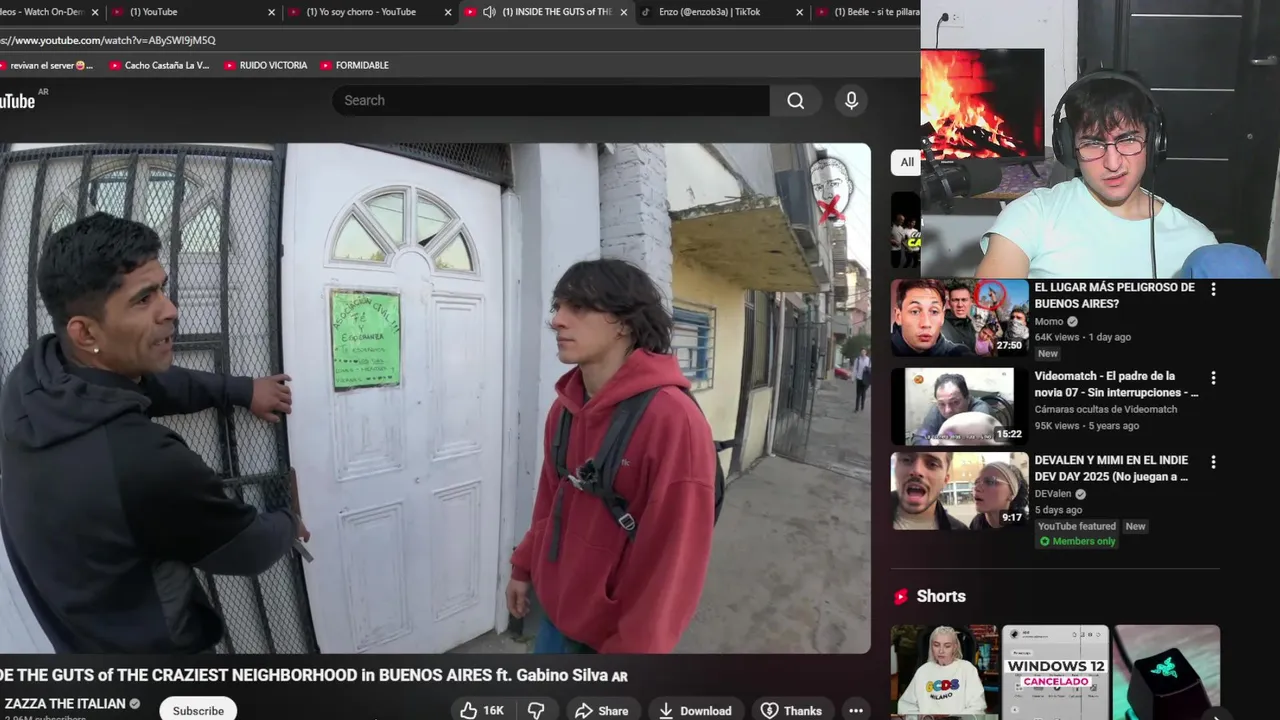Click the dislike thumbs down icon
The image size is (1280, 720).
[x=536, y=710]
